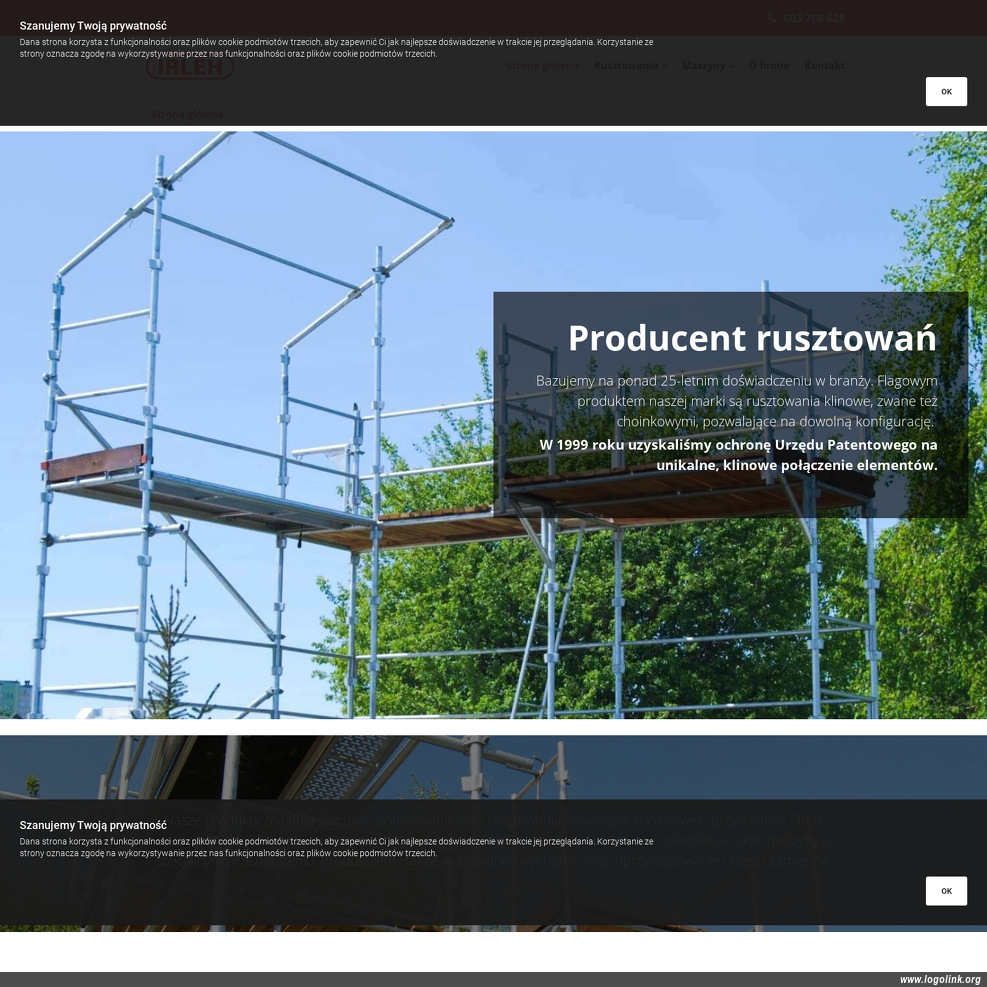Open the Rusztowania dropdown menu
This screenshot has height=987, width=987.
pyautogui.click(x=626, y=66)
